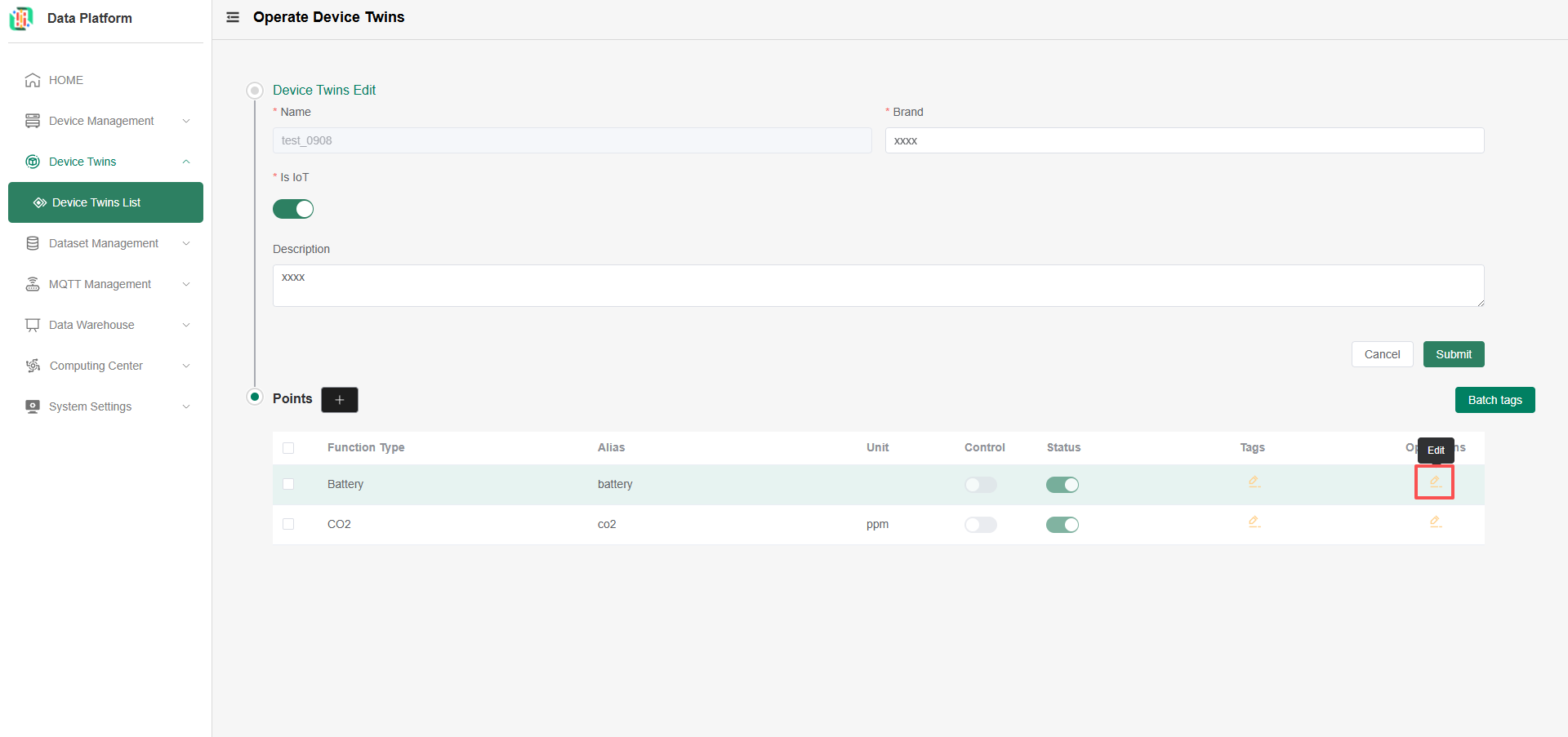Viewport: 1568px width, 737px height.
Task: Click Edit icon for CO2 point
Action: click(1435, 522)
